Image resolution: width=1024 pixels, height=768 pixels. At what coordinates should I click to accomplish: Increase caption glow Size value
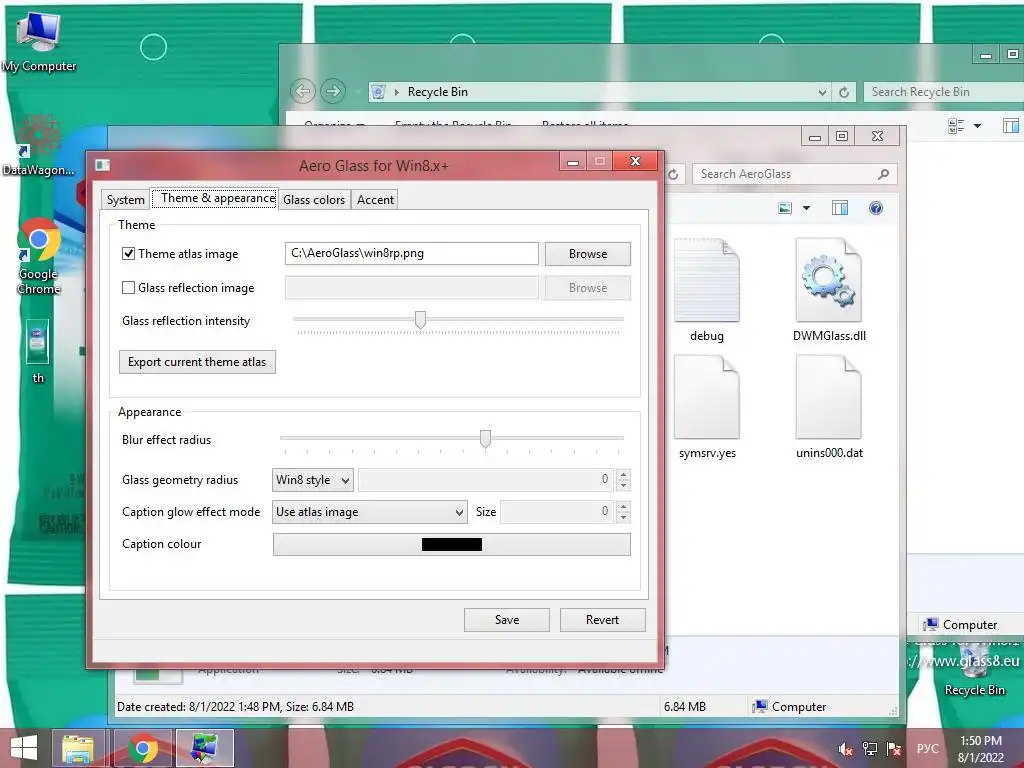click(624, 507)
